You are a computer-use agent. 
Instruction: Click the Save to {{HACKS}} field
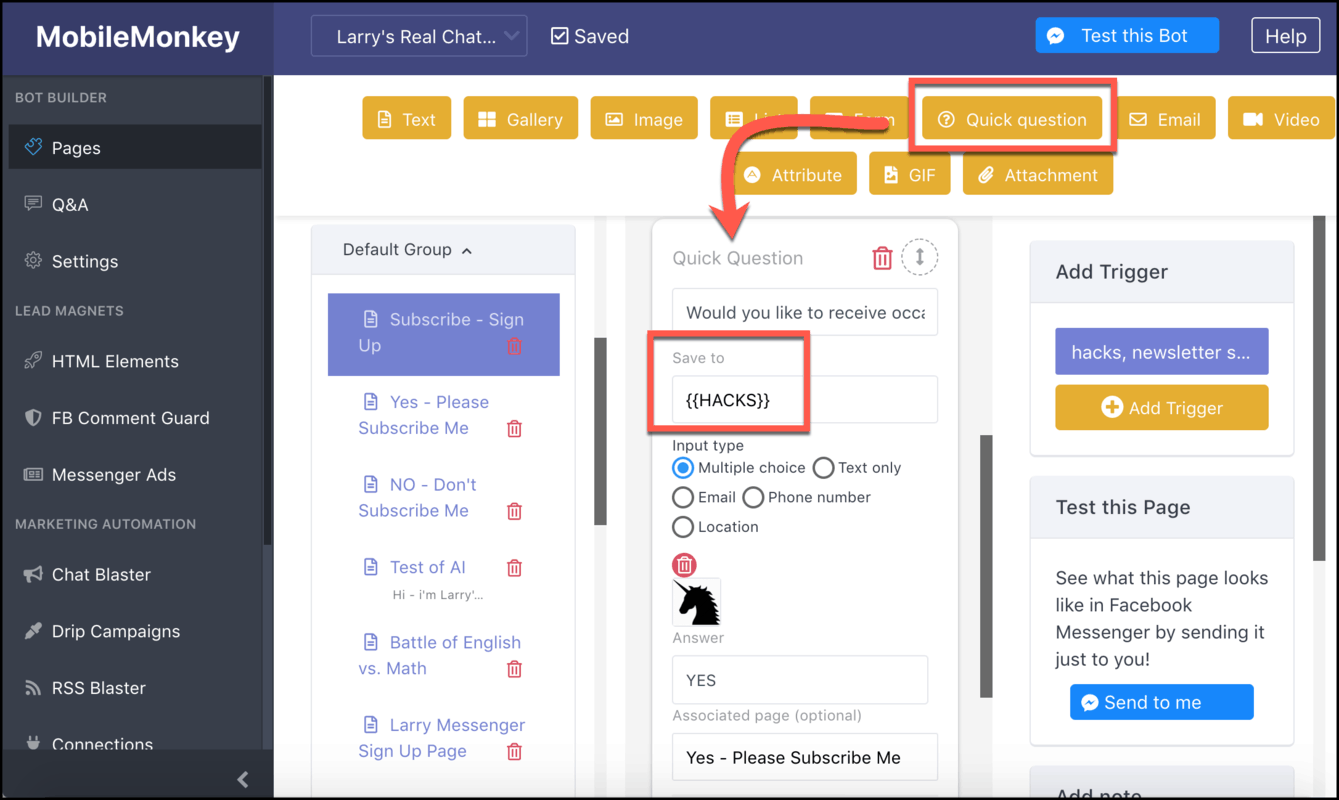[x=805, y=400]
